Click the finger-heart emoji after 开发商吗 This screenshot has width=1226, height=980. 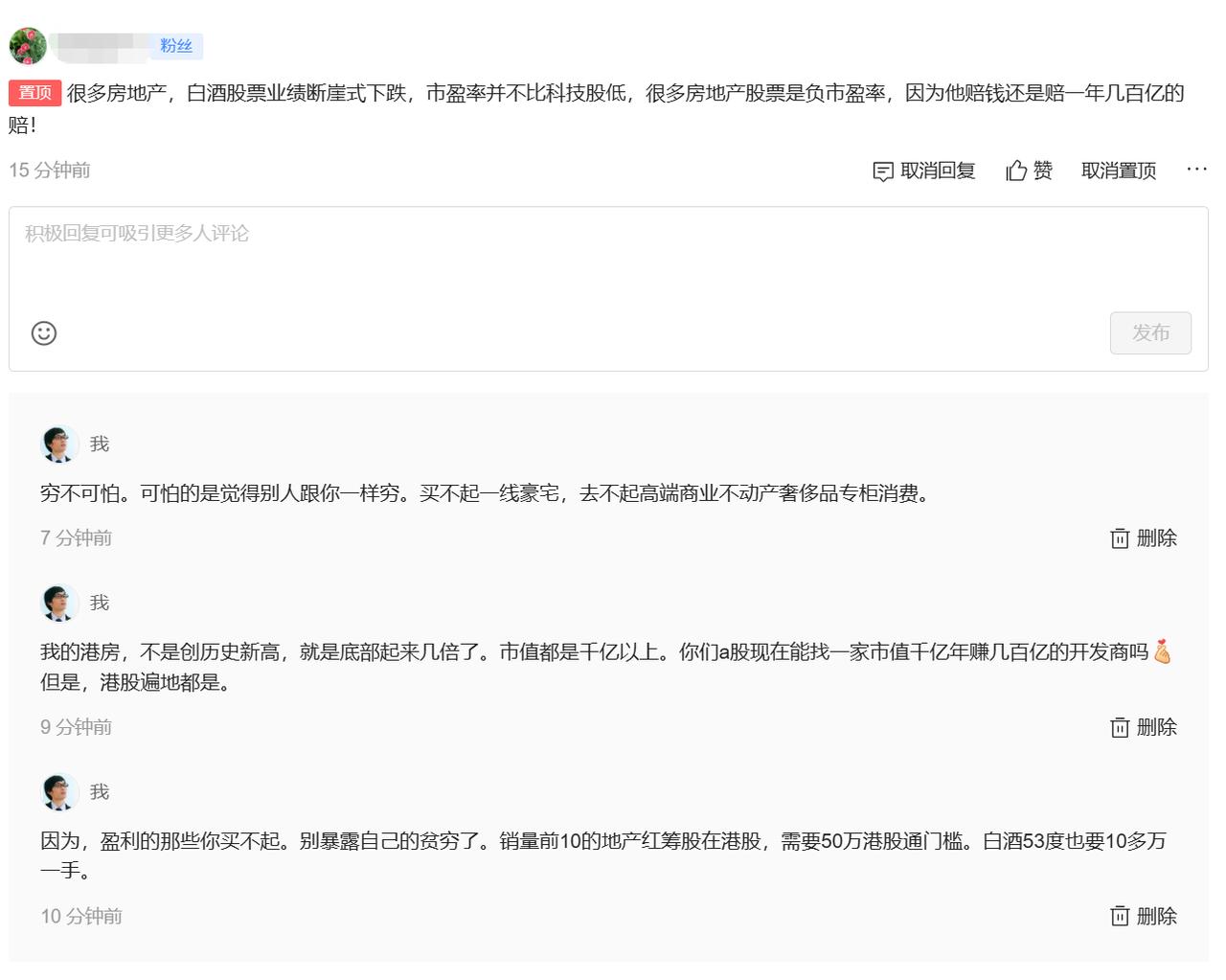pos(1162,651)
